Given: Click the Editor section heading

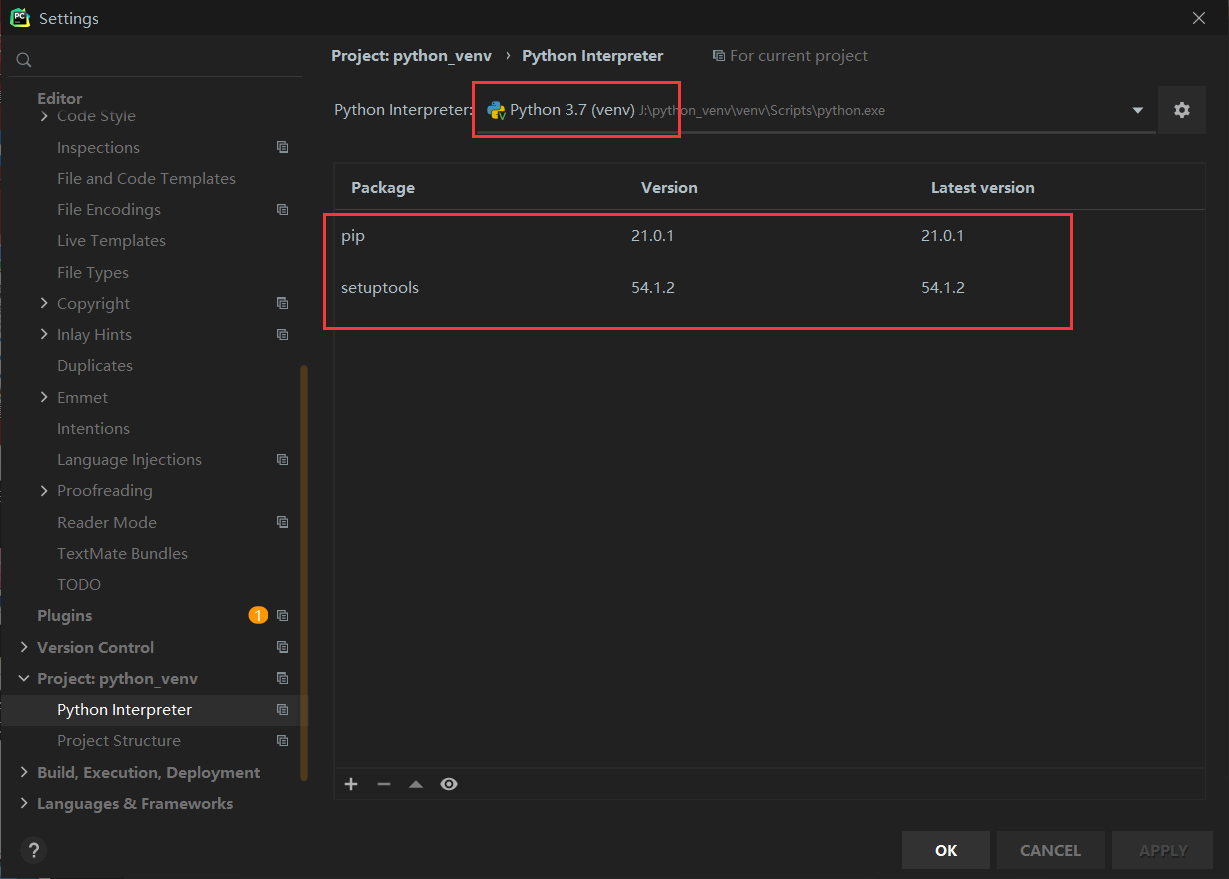Looking at the screenshot, I should [60, 98].
